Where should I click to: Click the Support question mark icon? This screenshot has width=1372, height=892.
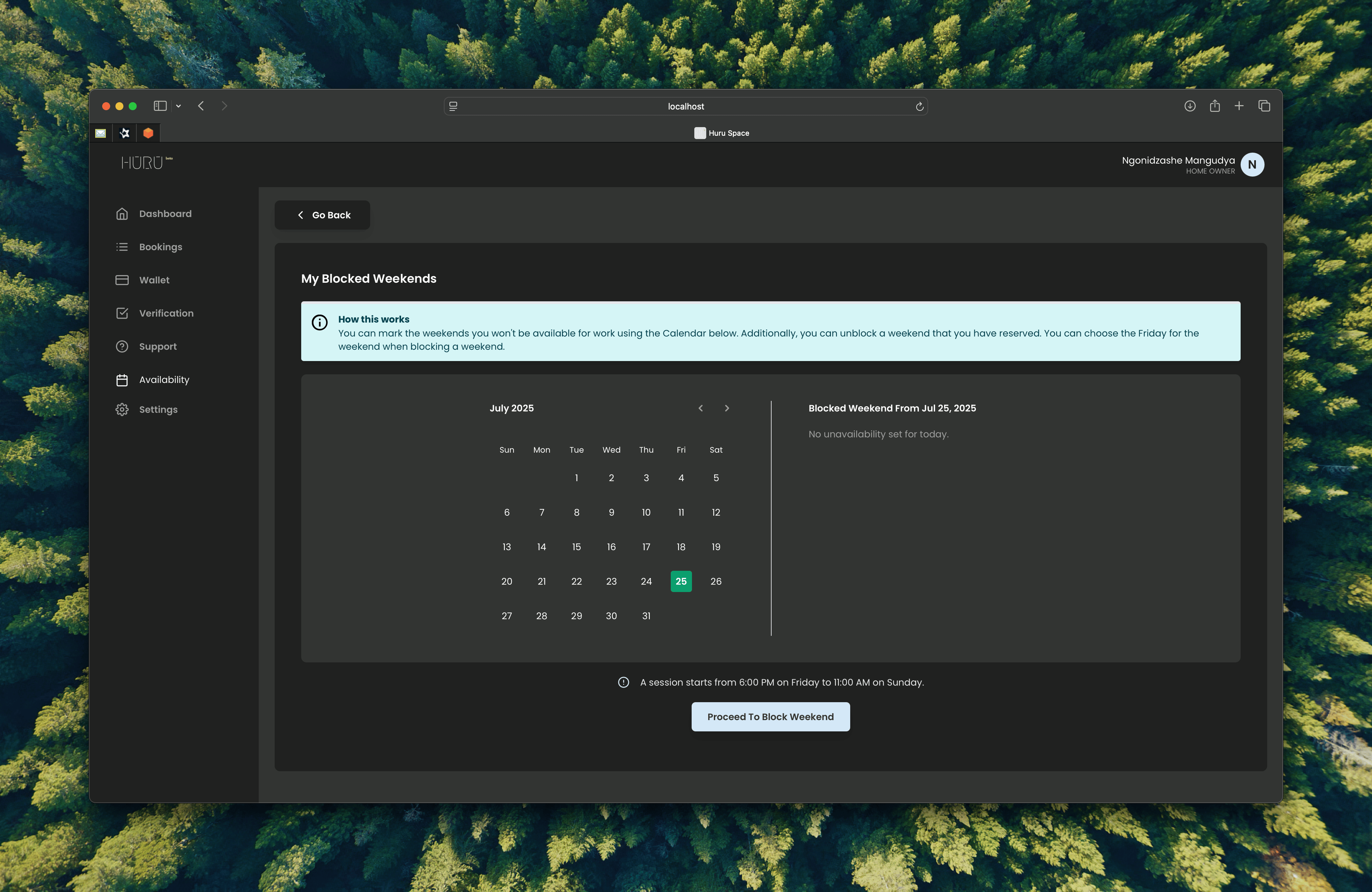tap(122, 346)
